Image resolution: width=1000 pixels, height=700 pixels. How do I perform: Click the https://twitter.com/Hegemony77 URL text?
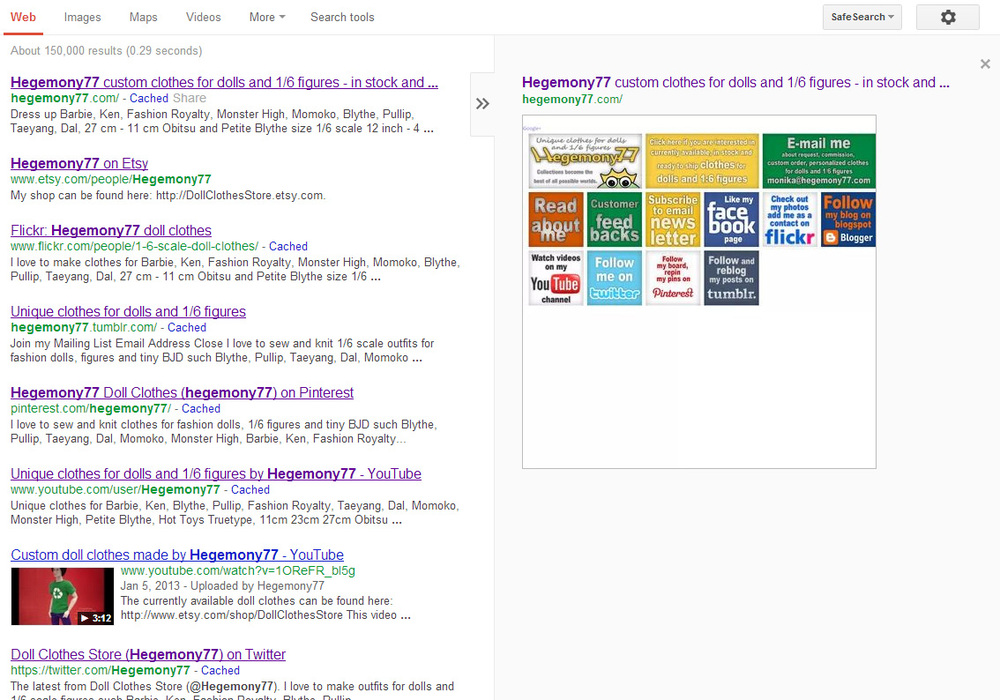coord(101,670)
